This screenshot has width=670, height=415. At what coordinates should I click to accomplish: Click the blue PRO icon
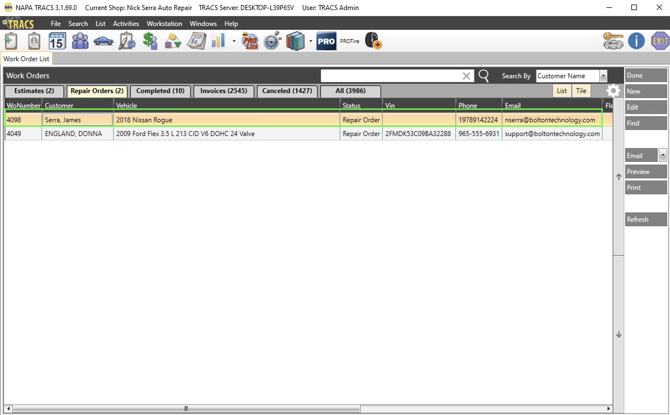326,41
